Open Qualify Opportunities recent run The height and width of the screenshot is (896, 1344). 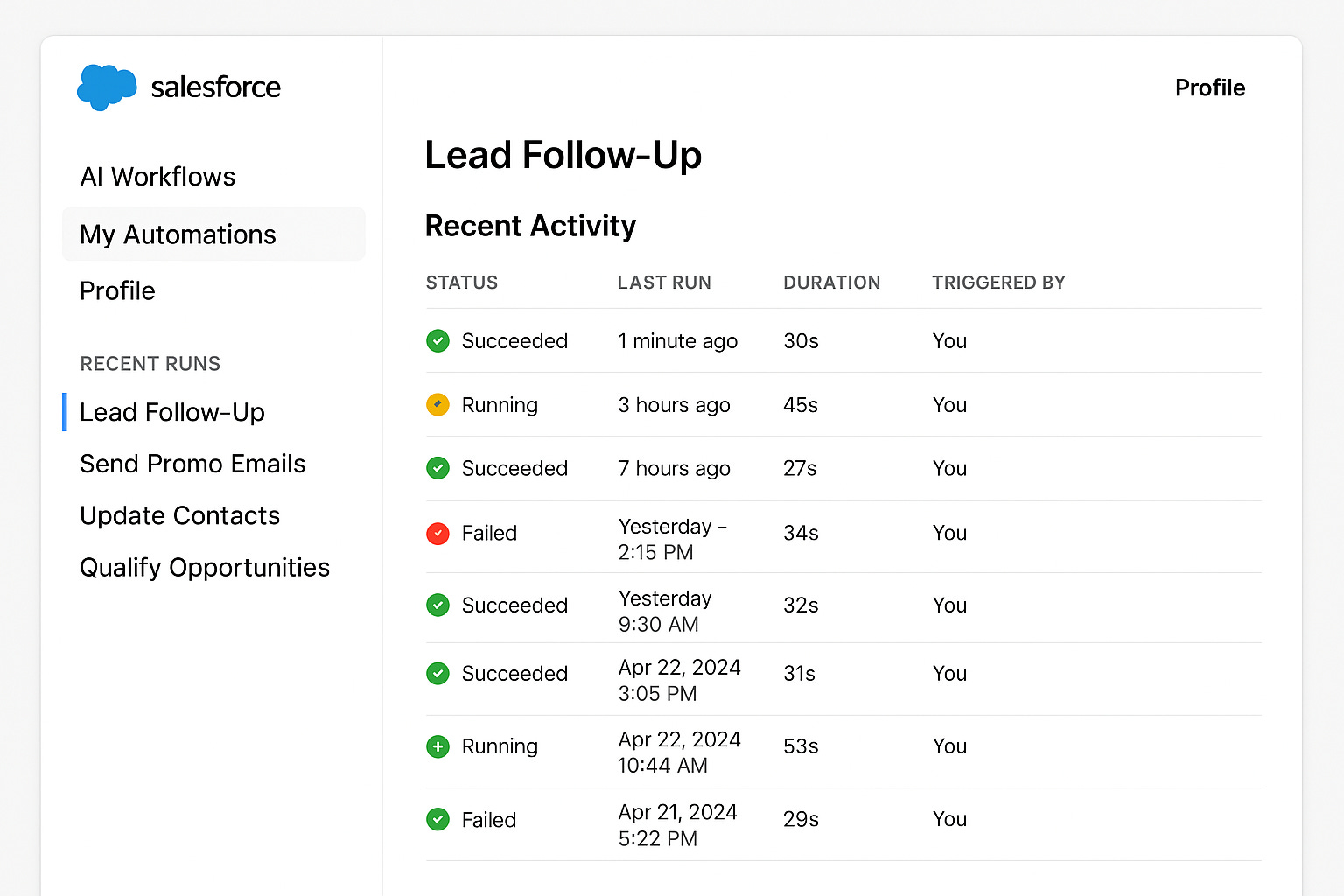point(205,568)
